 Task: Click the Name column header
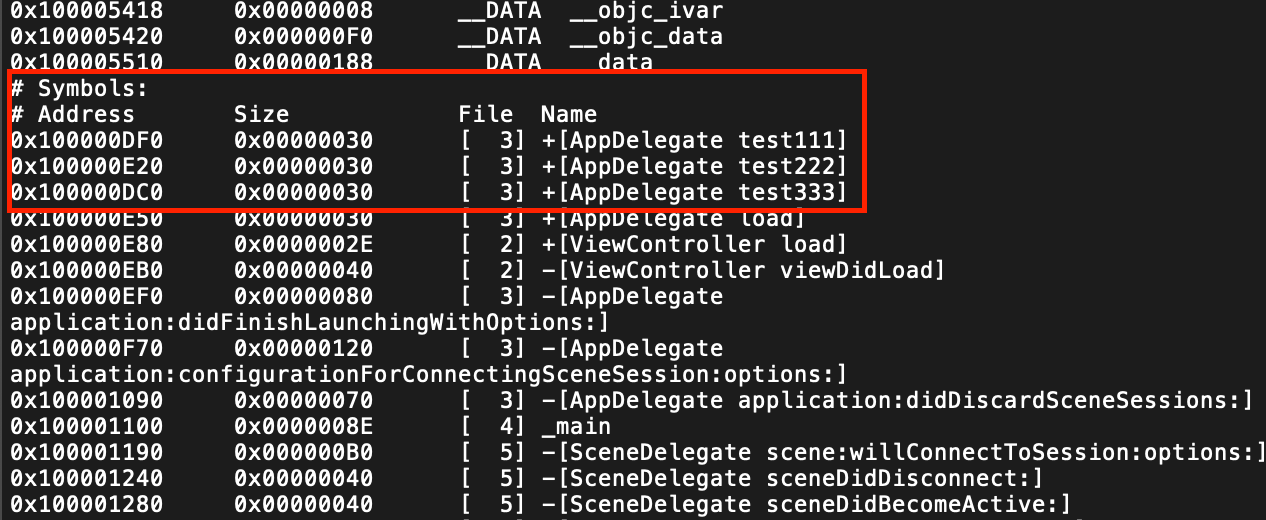(569, 114)
